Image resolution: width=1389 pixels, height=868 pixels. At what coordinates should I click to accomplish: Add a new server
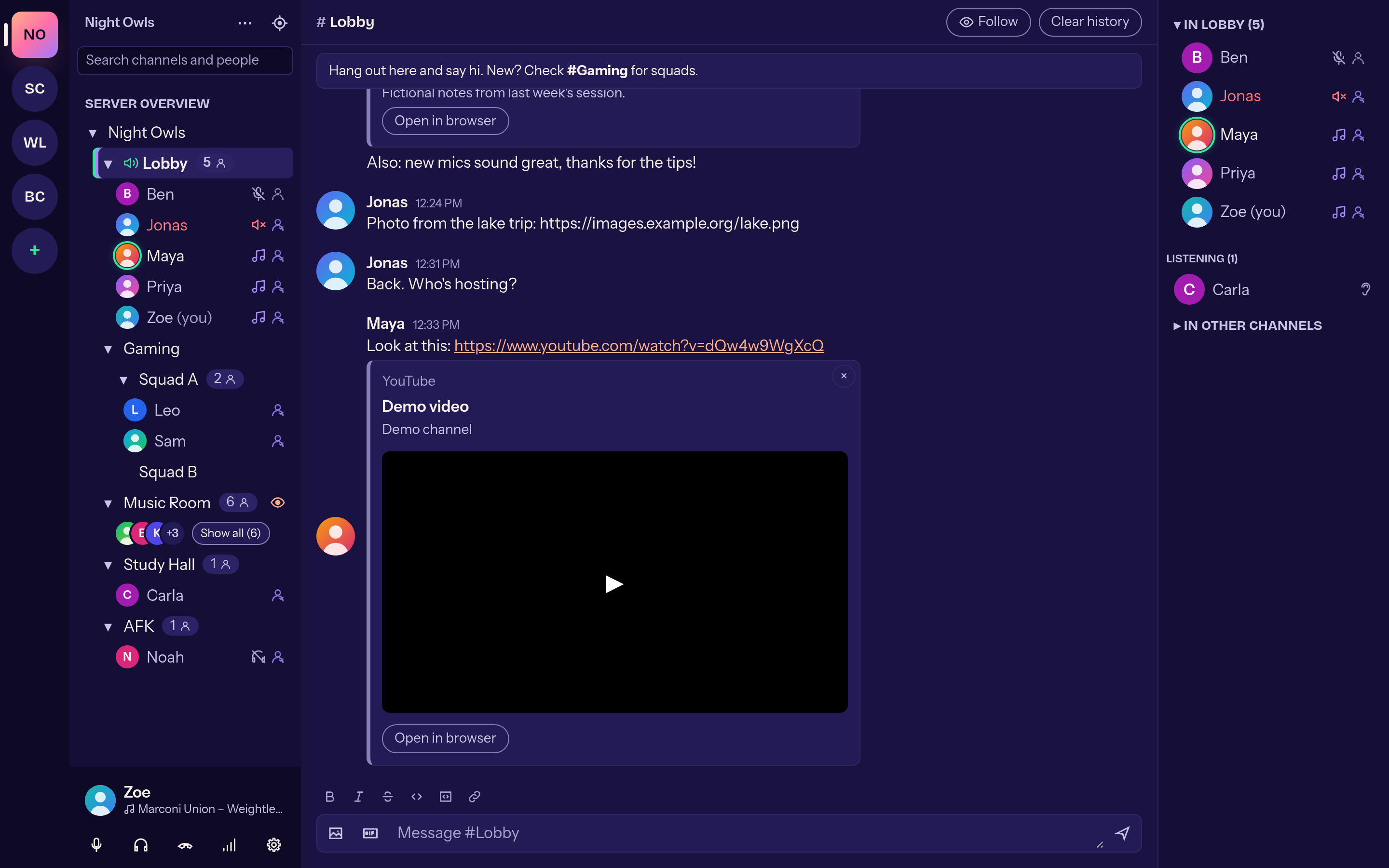pyautogui.click(x=34, y=250)
